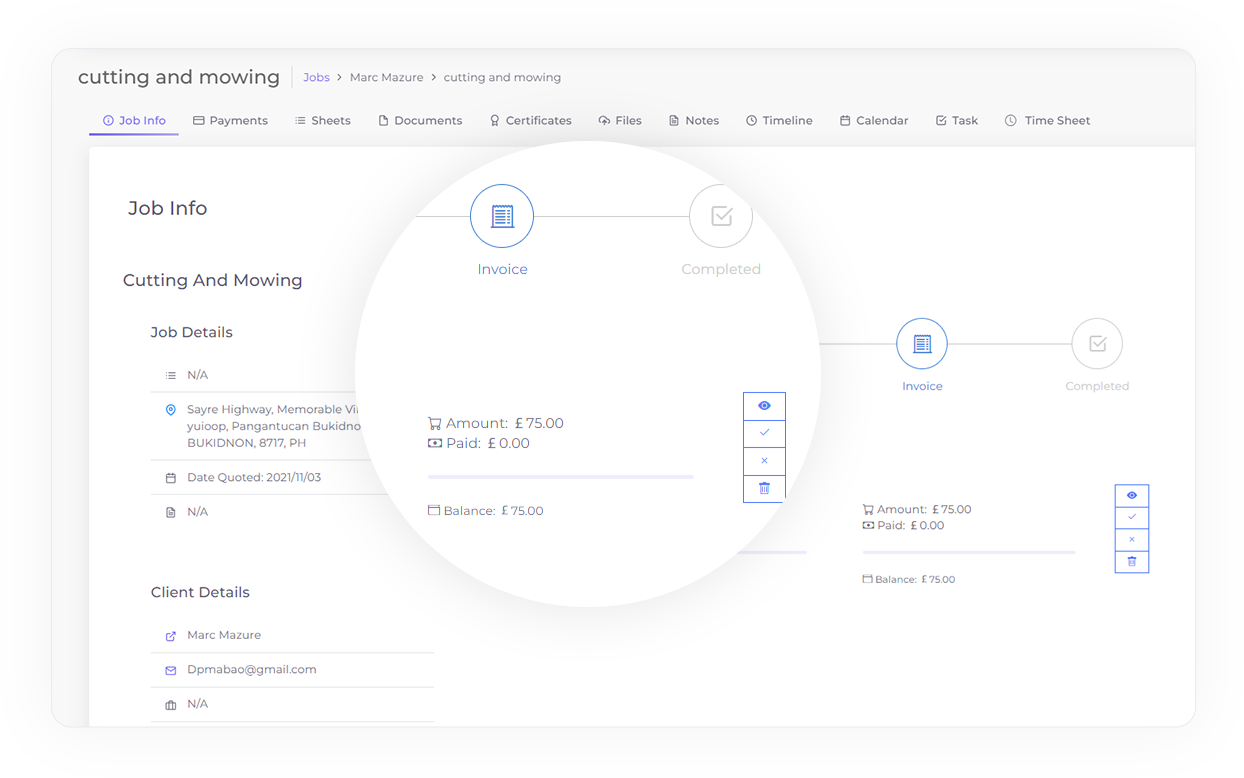Click the envelope icon beside the client email

tap(170, 669)
